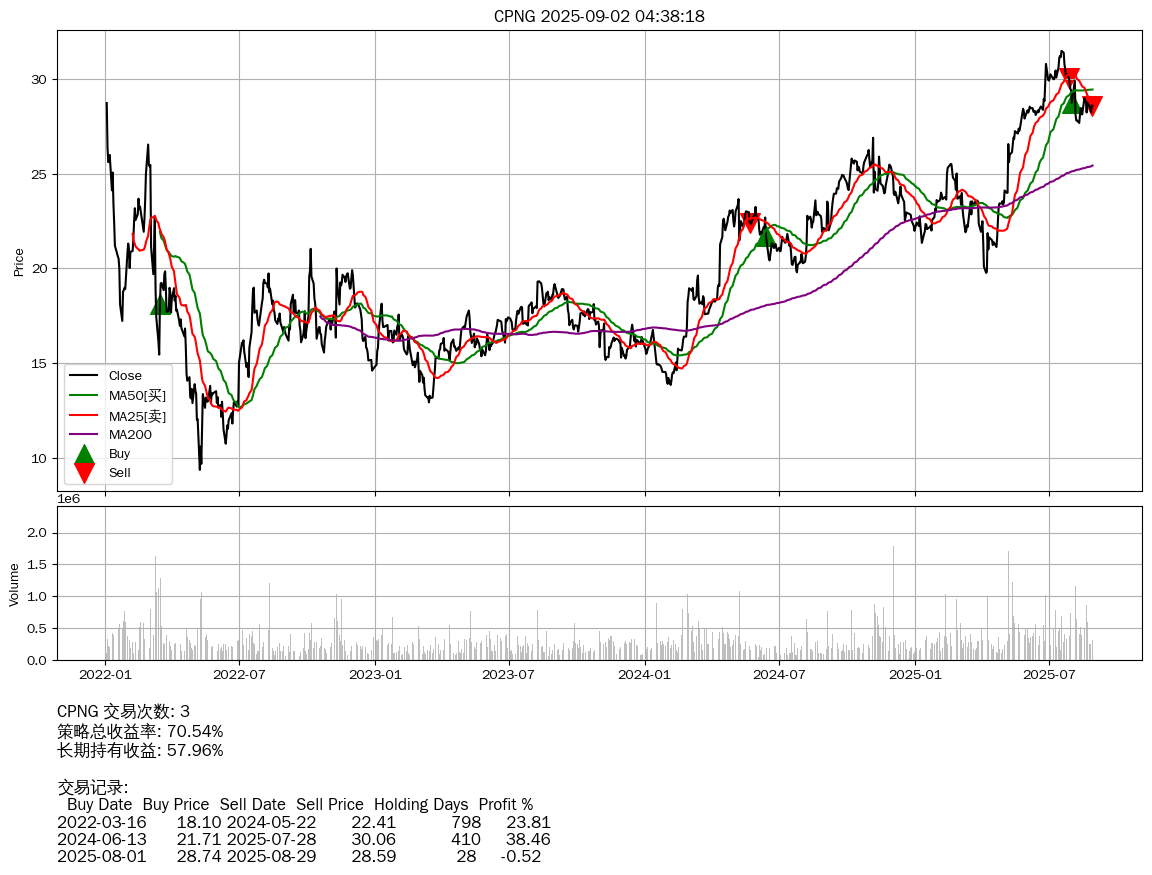This screenshot has width=1152, height=875.
Task: Click the red Sell marker near 2024-05
Action: [x=750, y=223]
